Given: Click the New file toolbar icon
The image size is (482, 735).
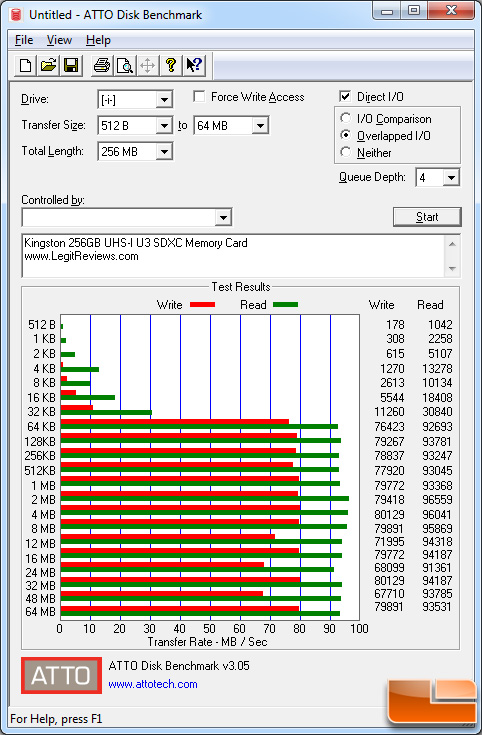Looking at the screenshot, I should click(25, 65).
